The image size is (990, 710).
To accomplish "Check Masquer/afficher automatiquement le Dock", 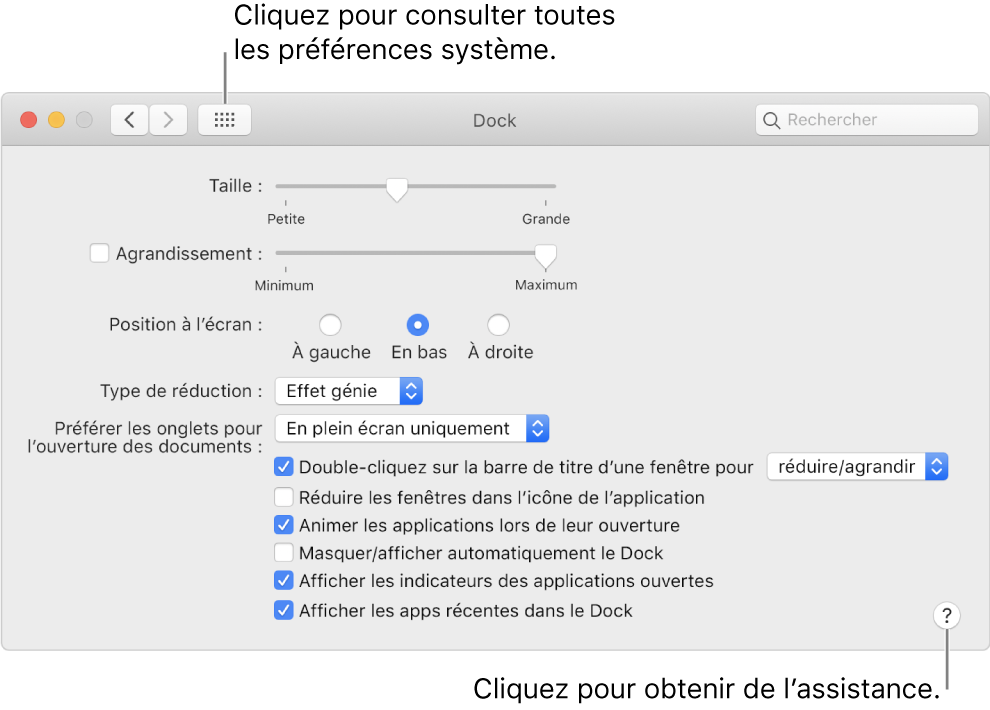I will (x=283, y=553).
